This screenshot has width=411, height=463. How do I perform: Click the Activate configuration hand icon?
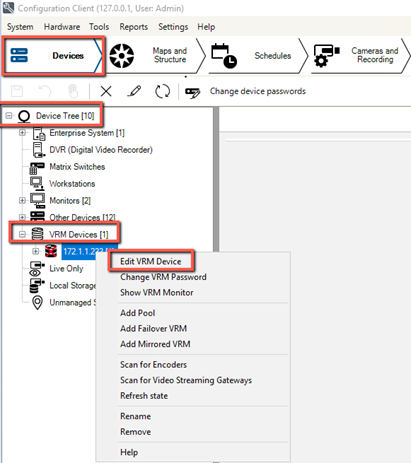pos(73,91)
